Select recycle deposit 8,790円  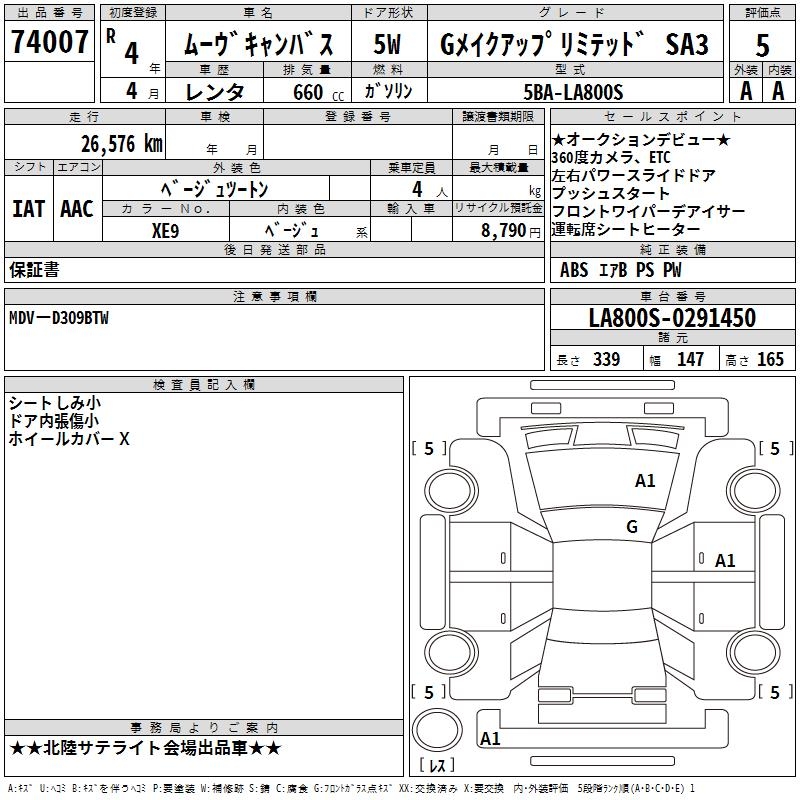click(x=511, y=231)
